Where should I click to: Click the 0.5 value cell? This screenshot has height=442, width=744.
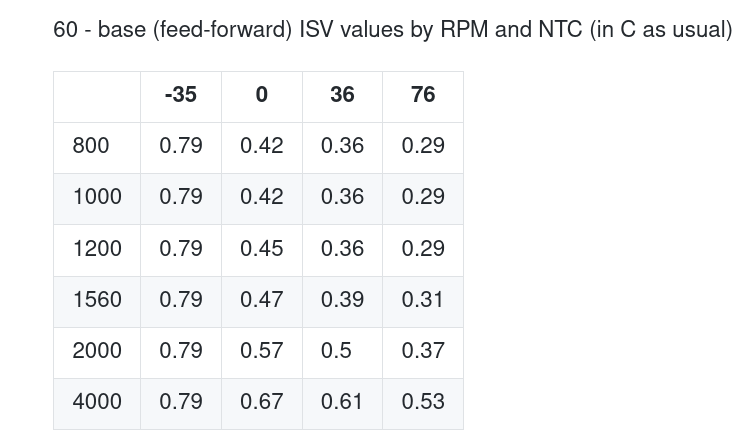[x=336, y=350]
